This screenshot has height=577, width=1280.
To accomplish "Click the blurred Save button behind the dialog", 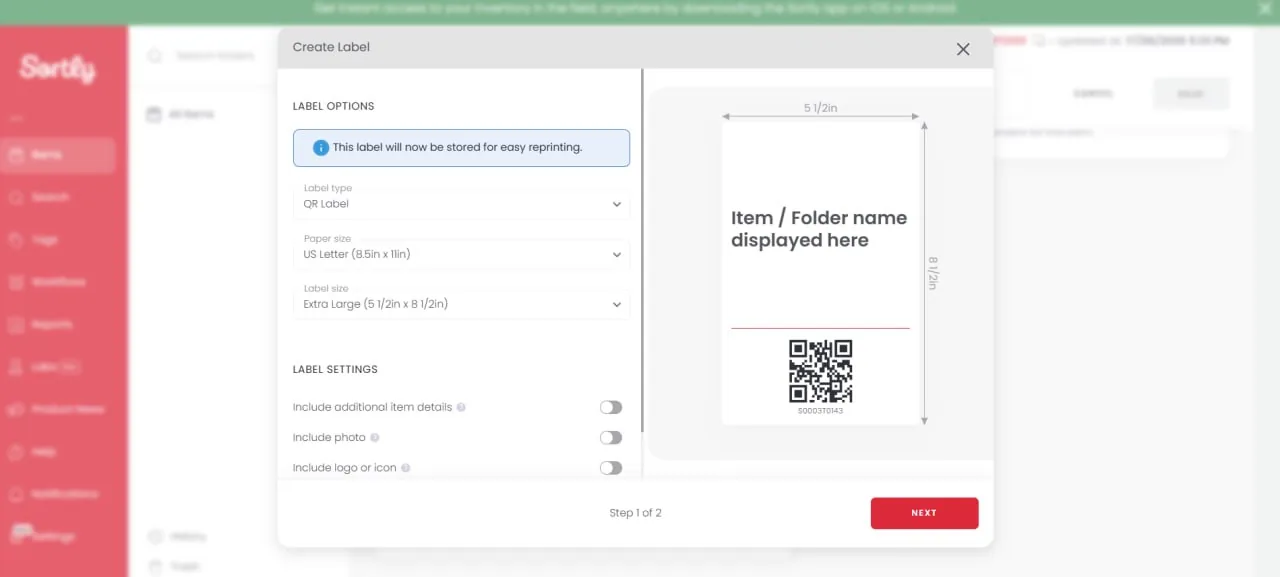I will (1190, 94).
